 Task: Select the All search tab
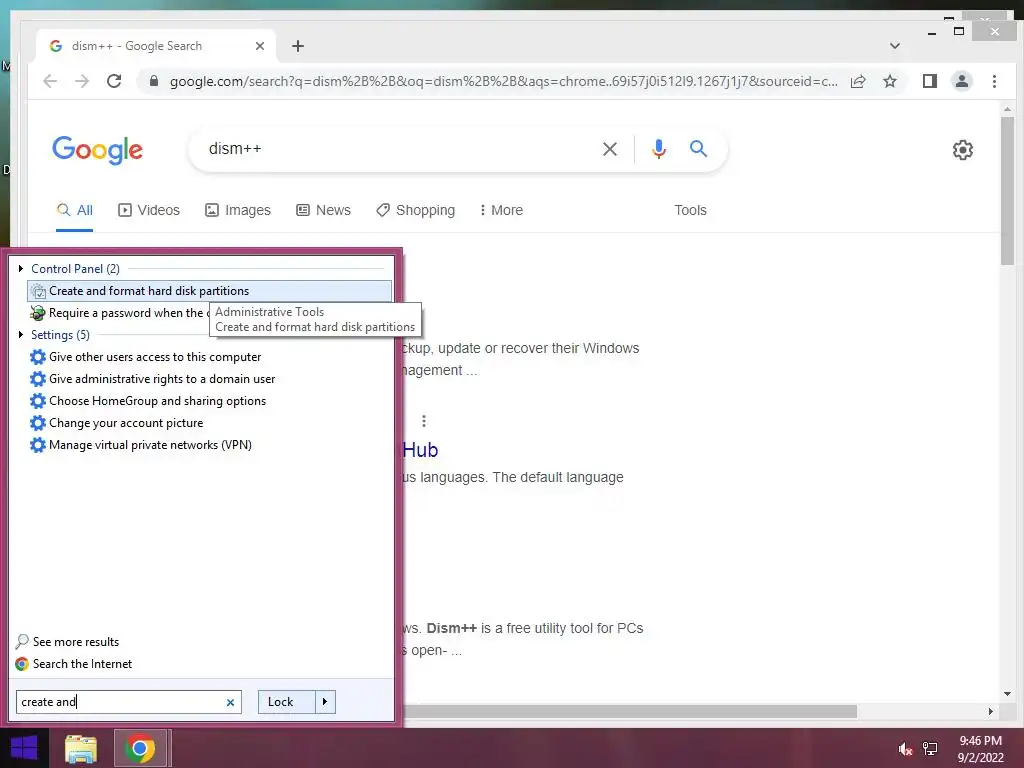(x=74, y=210)
